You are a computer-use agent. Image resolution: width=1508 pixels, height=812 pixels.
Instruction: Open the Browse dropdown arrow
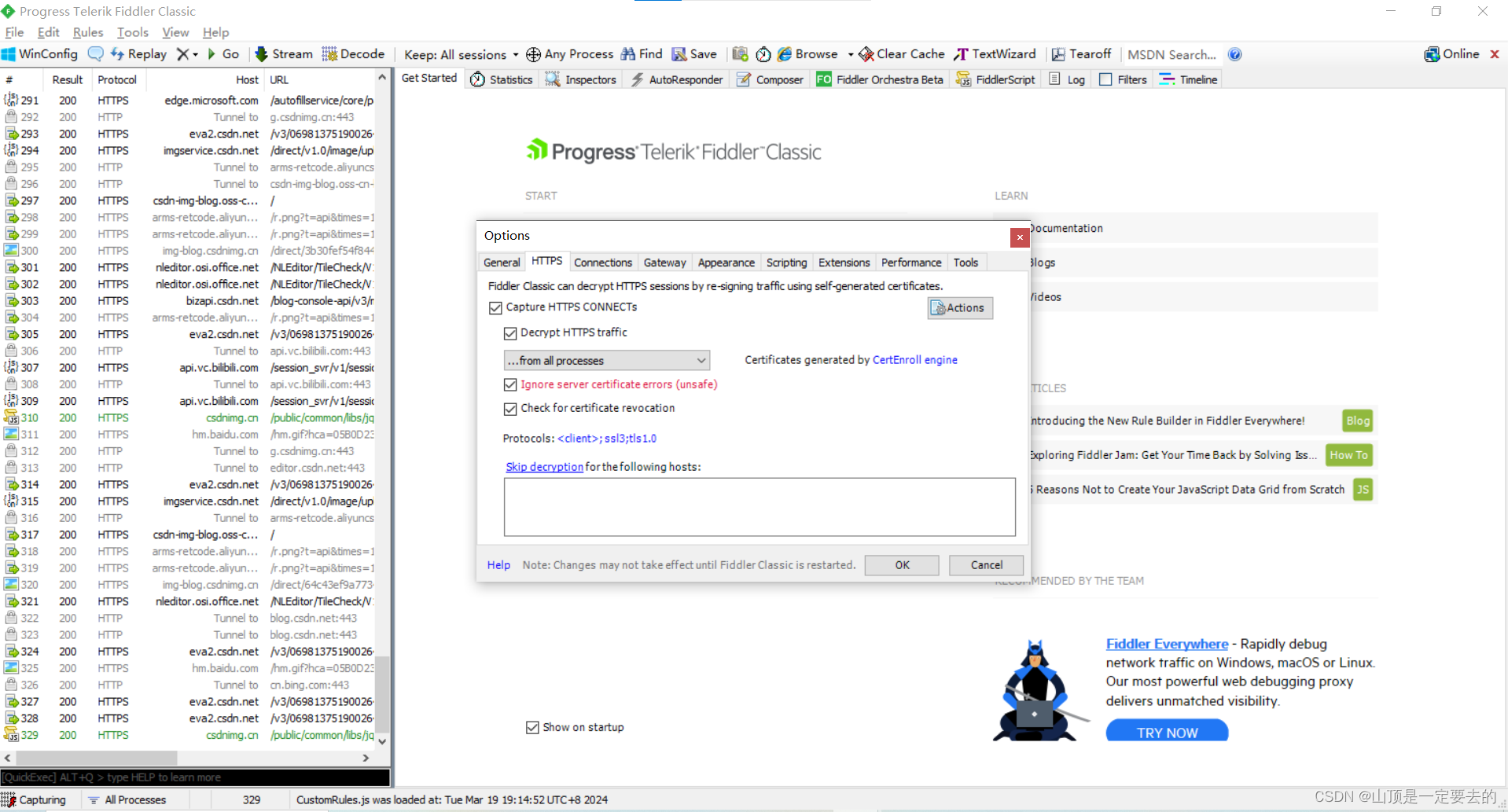[851, 54]
